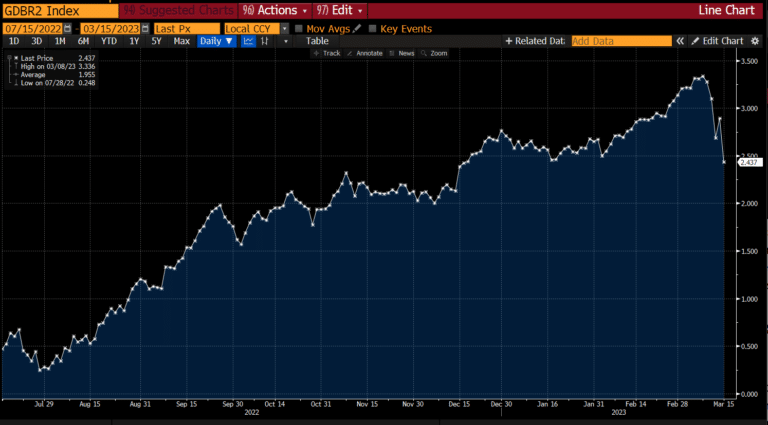Expand the Daily periodicity dropdown
The width and height of the screenshot is (768, 425).
[x=217, y=41]
